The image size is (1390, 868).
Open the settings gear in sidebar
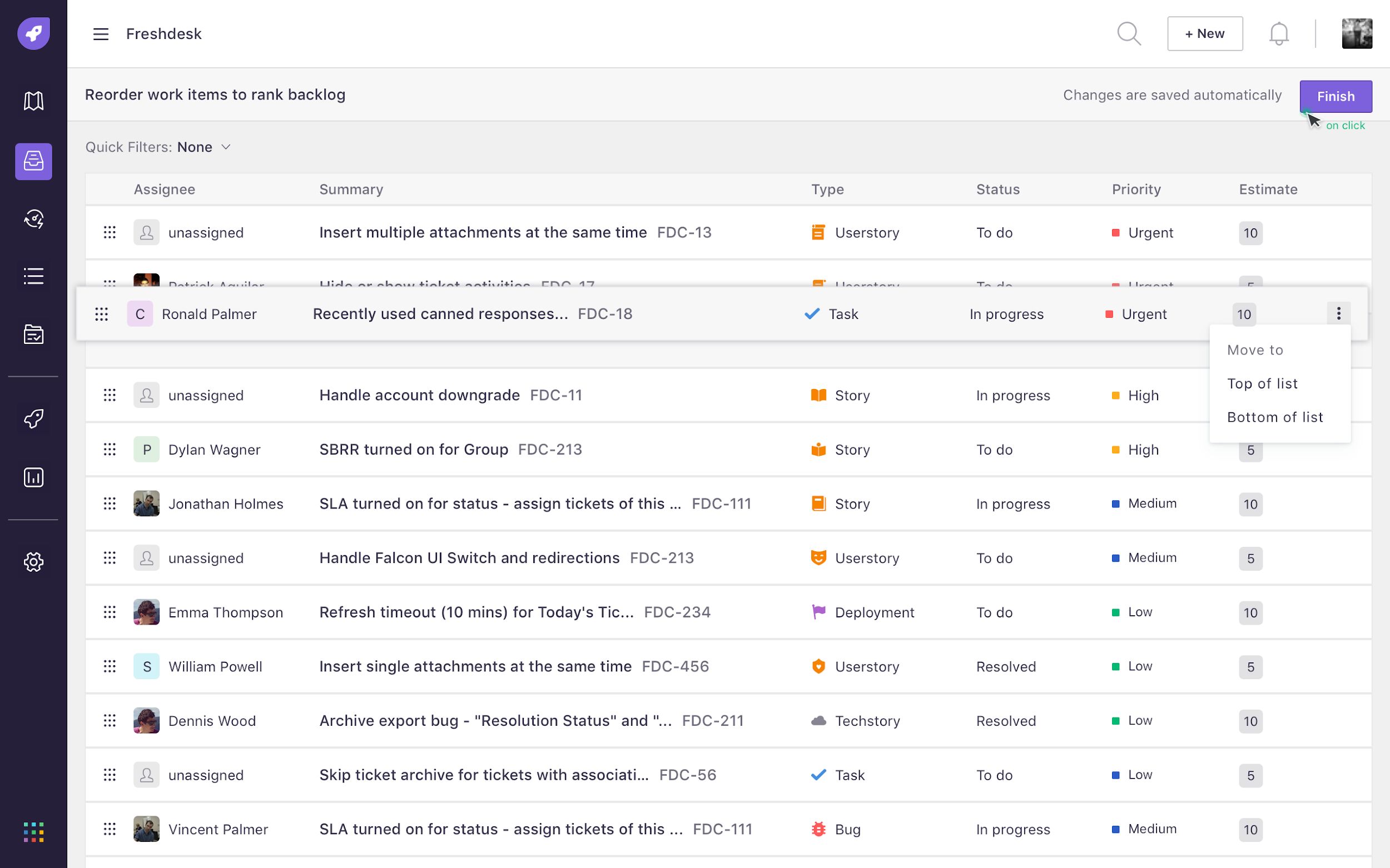[33, 561]
